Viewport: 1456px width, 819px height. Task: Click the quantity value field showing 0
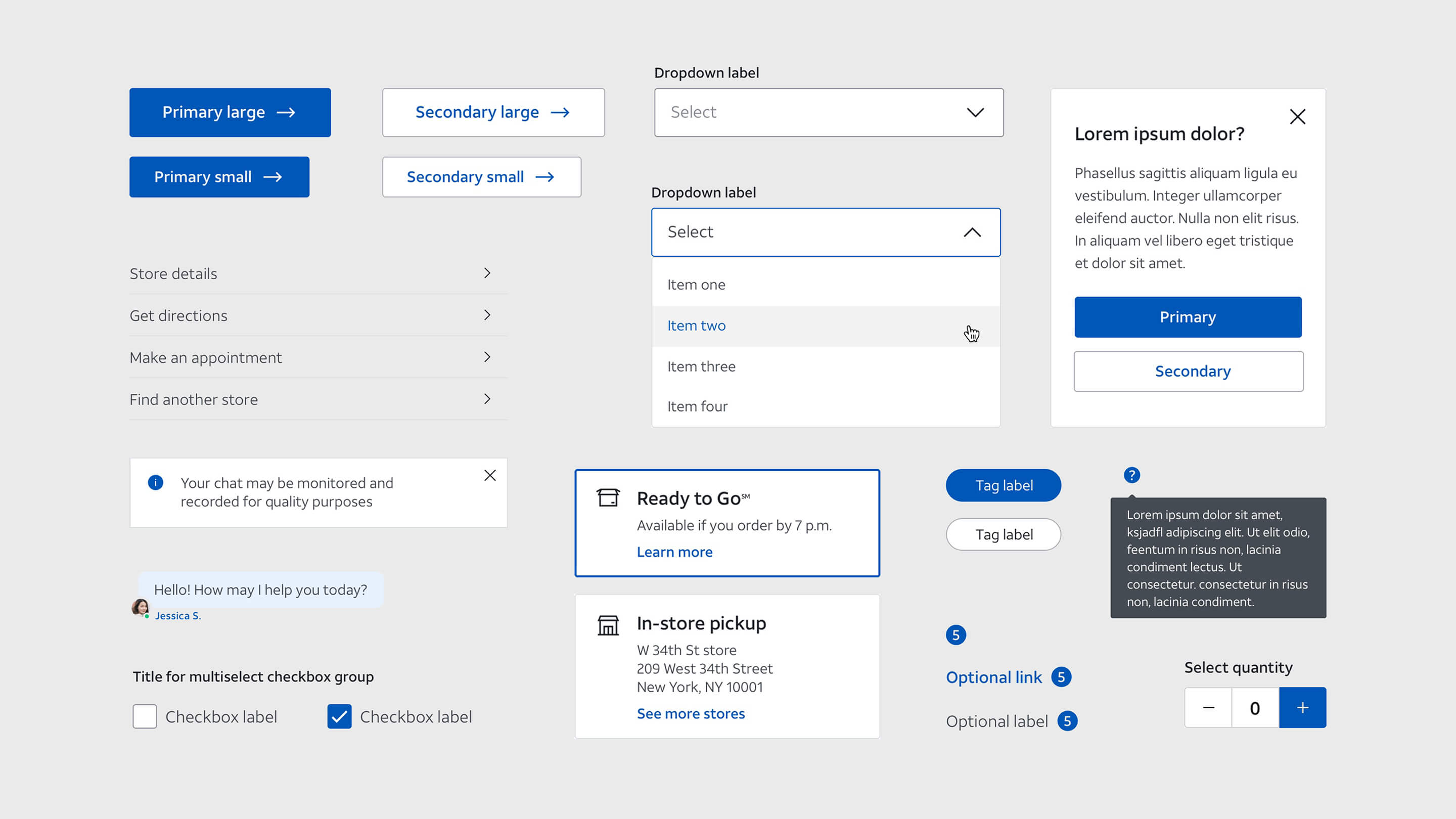pyautogui.click(x=1255, y=708)
